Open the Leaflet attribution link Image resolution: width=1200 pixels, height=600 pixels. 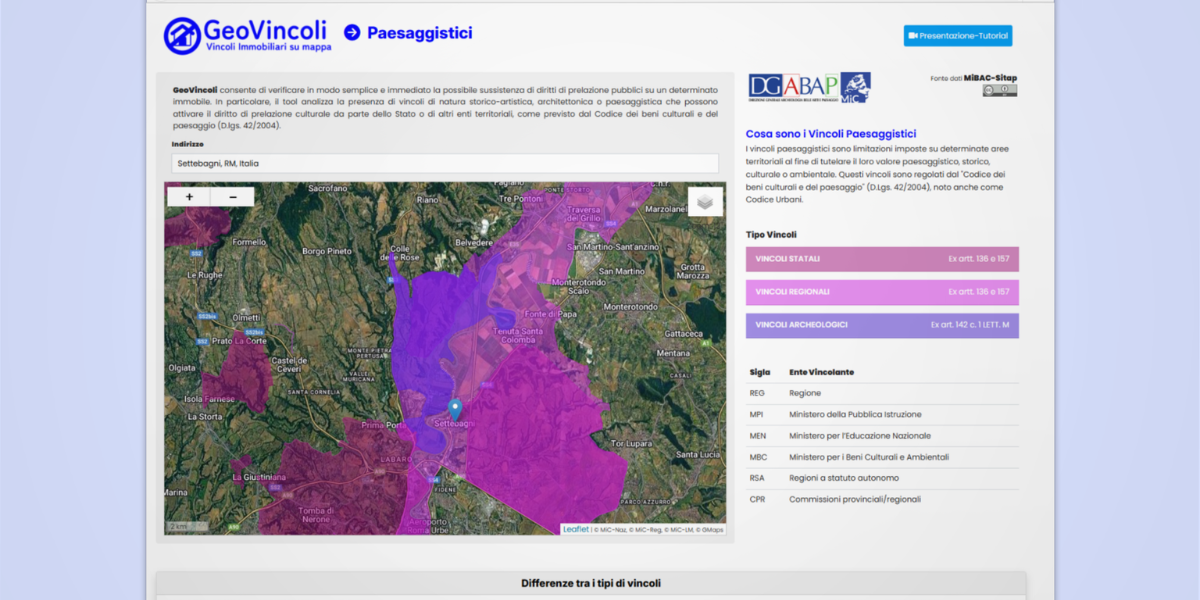(575, 529)
